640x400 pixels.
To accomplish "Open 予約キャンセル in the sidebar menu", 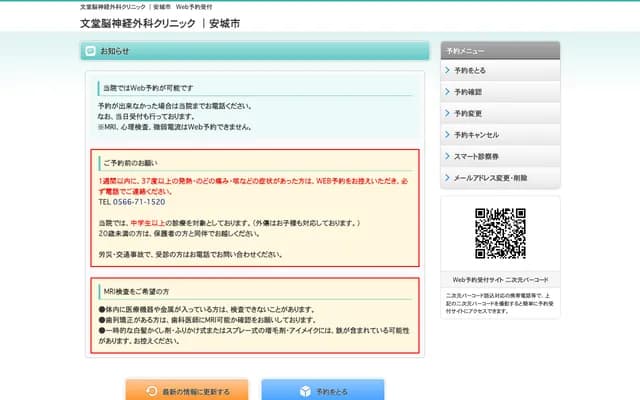I will (476, 134).
